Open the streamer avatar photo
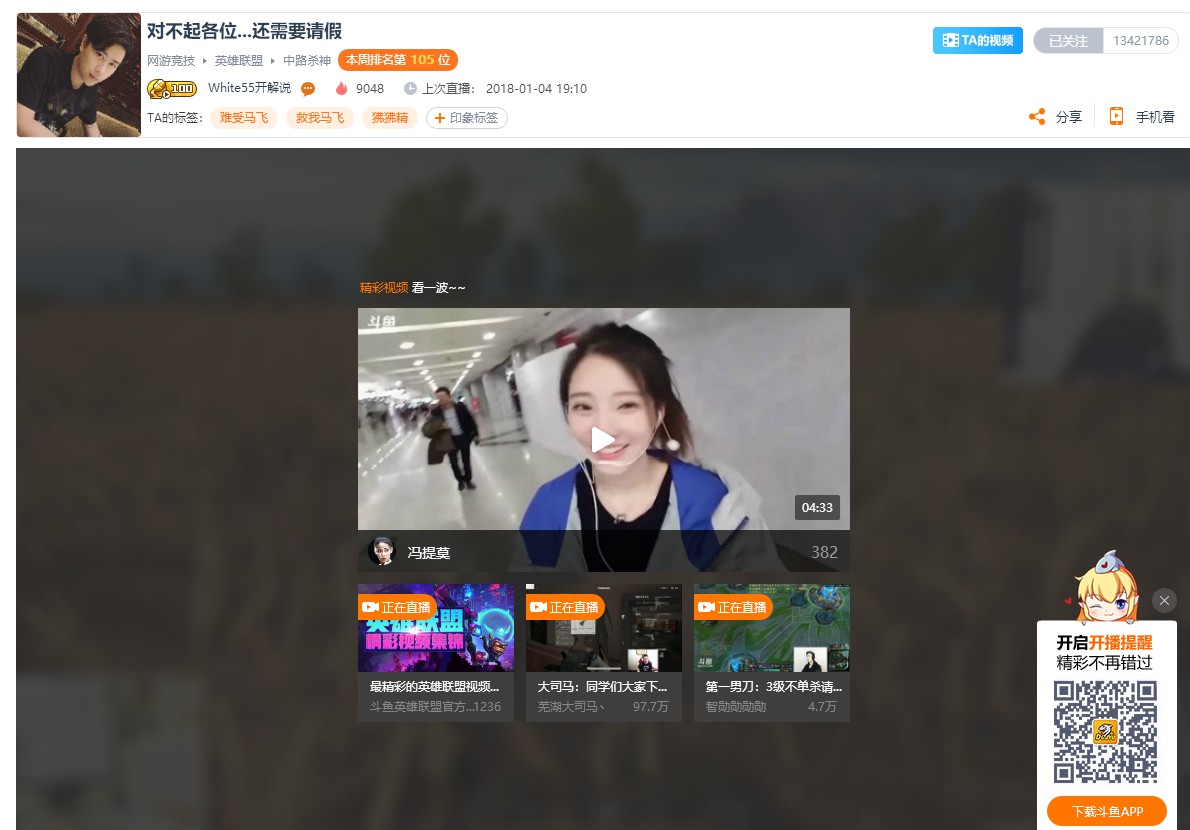This screenshot has width=1190, height=830. [x=79, y=74]
